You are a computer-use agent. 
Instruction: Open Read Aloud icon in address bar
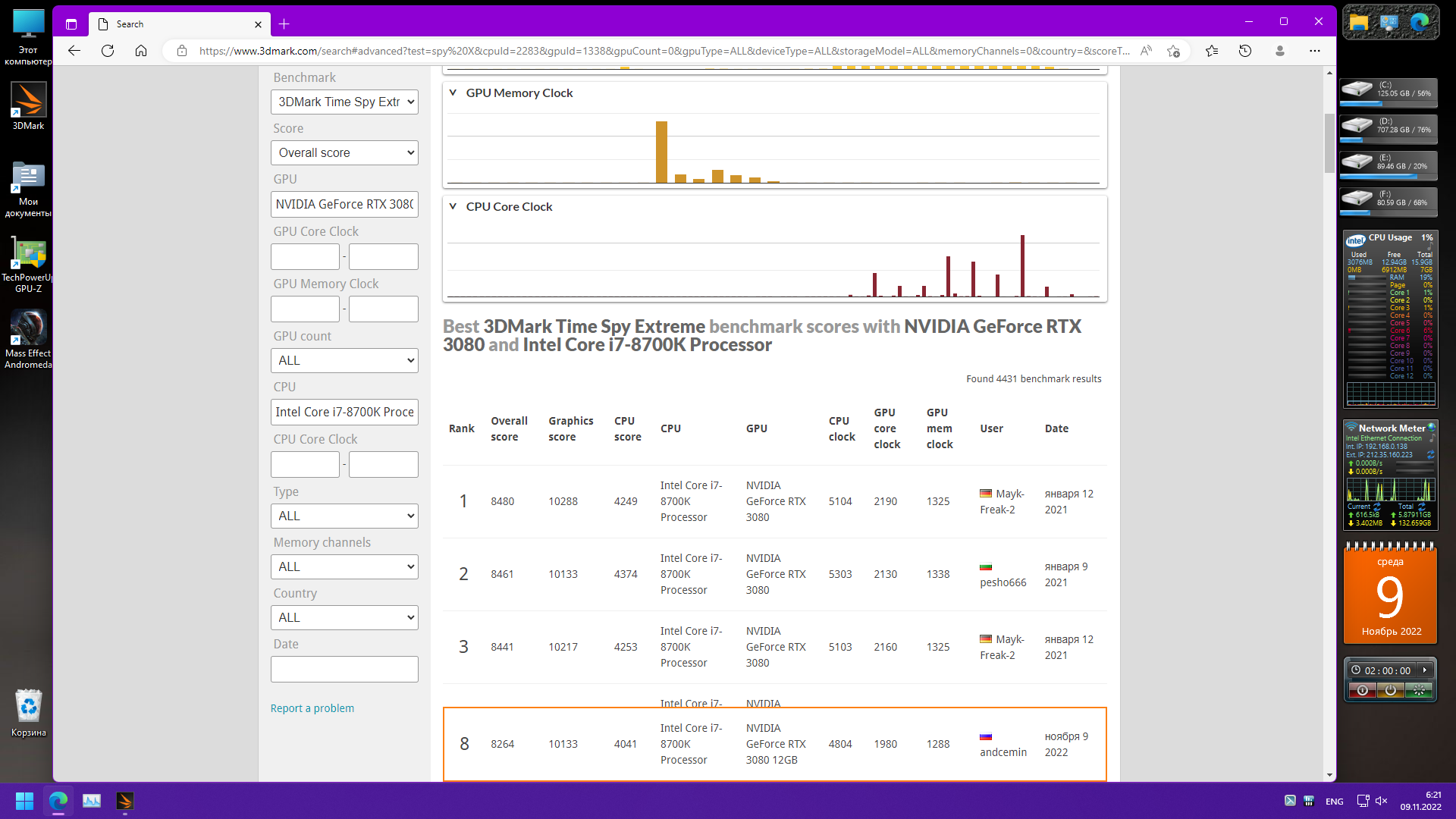(1146, 51)
